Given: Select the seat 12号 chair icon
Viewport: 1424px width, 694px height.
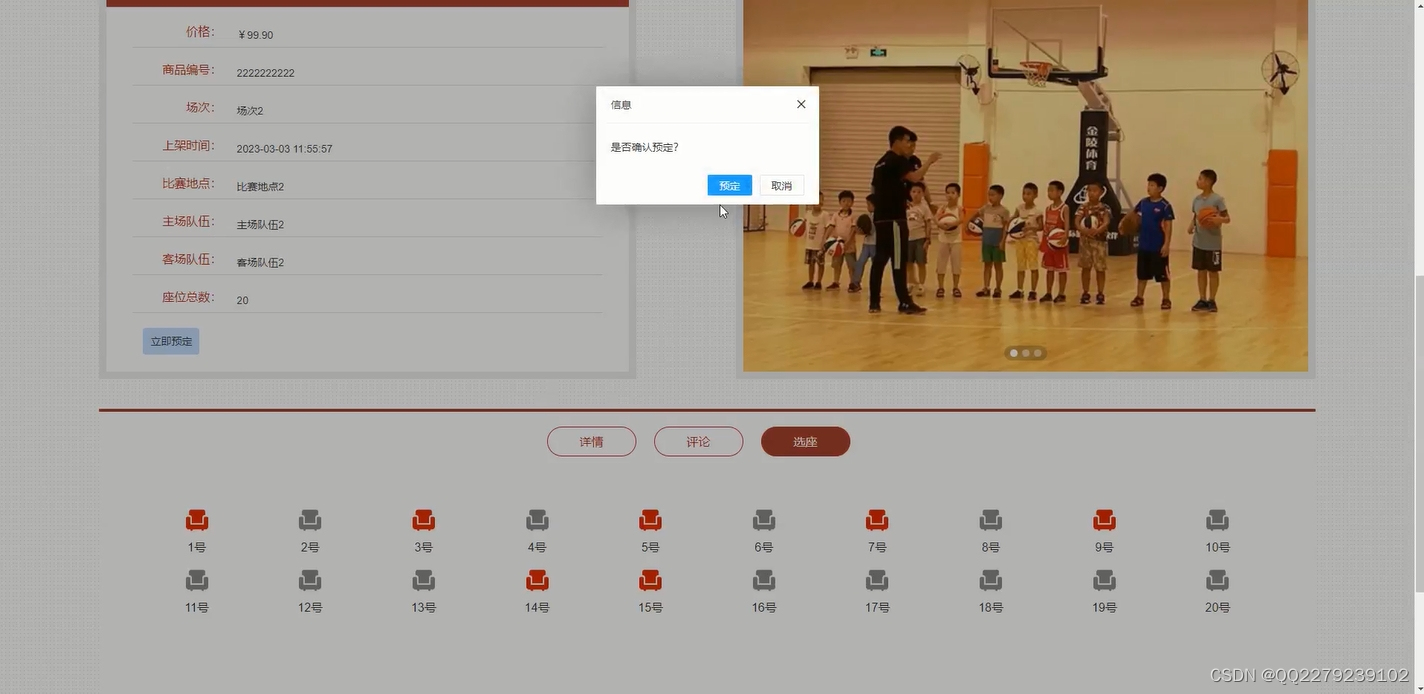Looking at the screenshot, I should point(310,579).
